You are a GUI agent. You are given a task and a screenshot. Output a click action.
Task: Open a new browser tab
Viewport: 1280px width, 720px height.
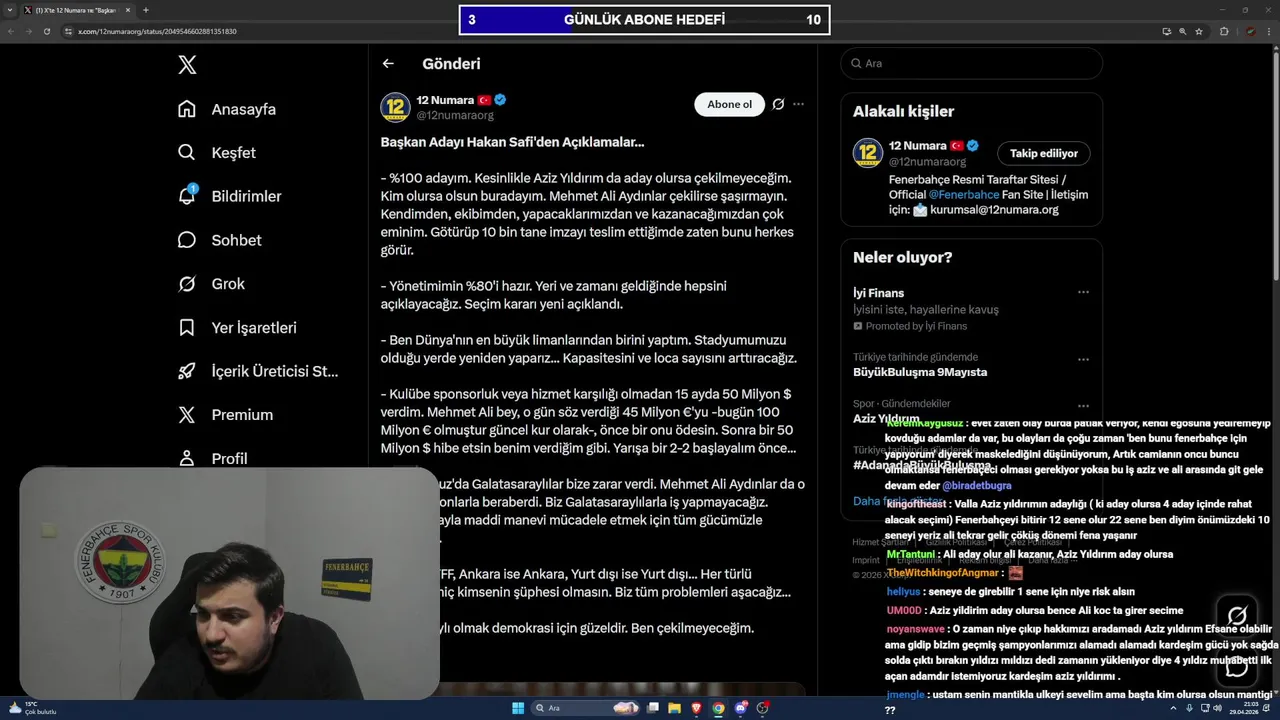[x=146, y=10]
